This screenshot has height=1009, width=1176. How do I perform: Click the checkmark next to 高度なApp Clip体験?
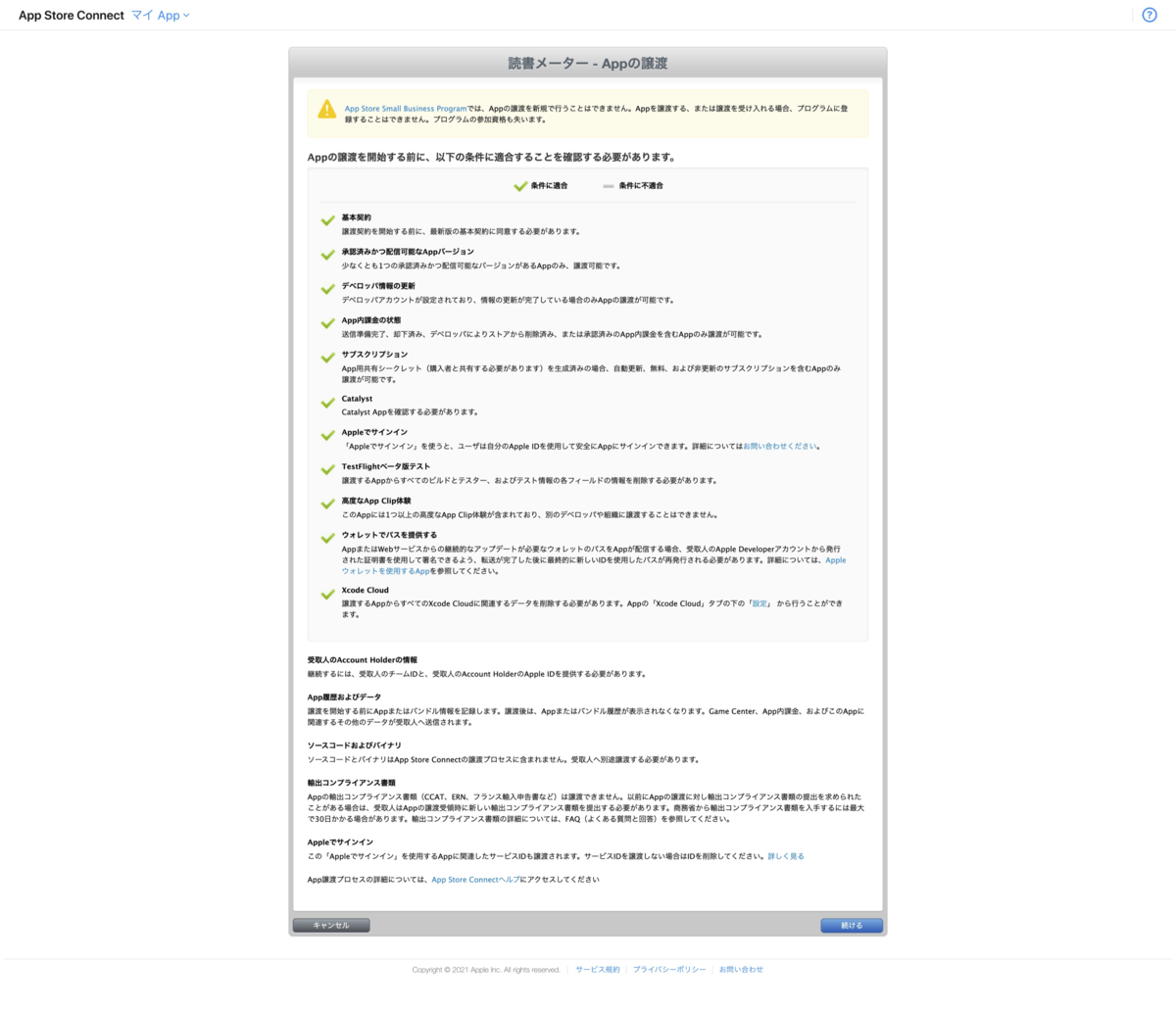[x=327, y=504]
